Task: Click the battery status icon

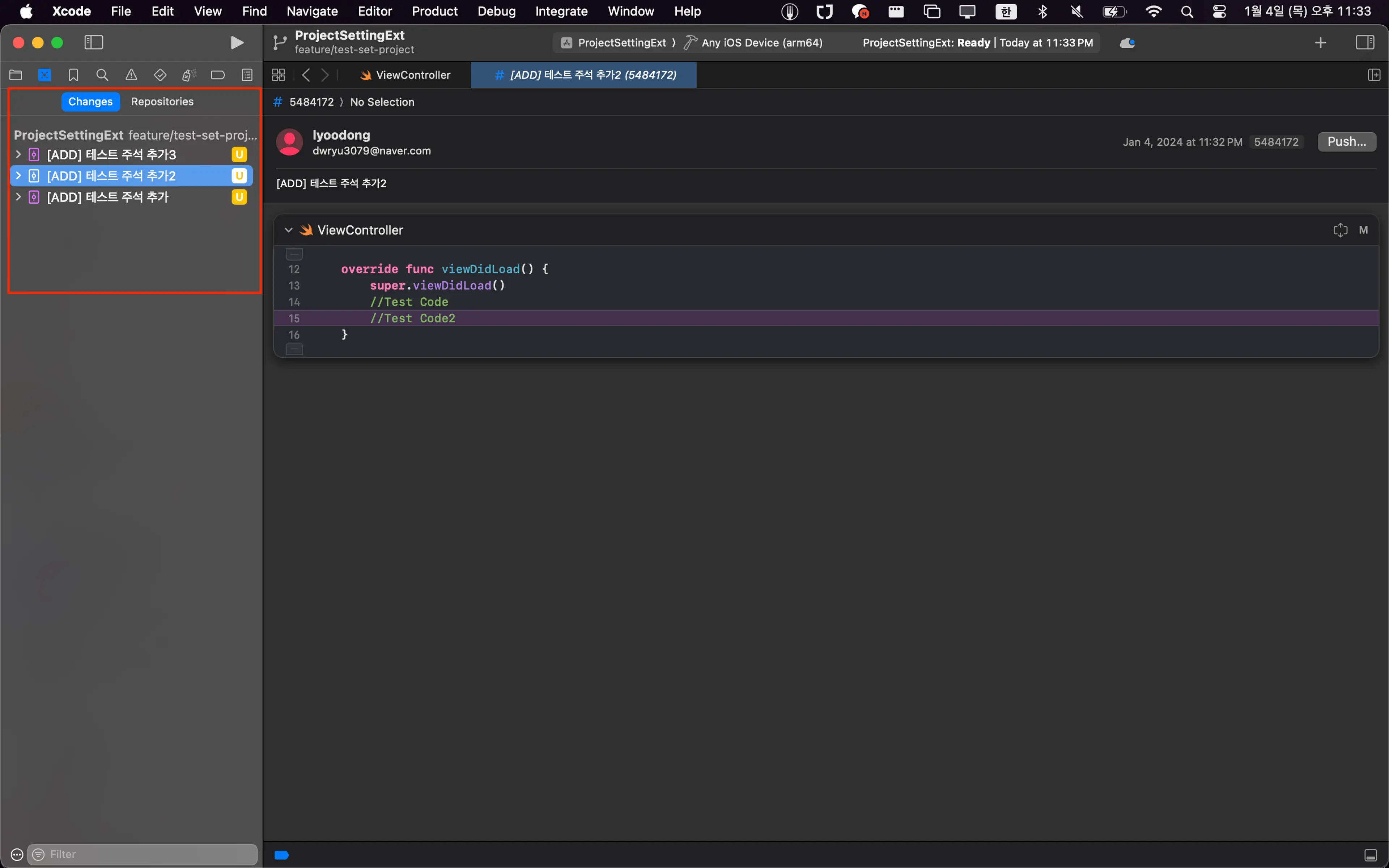Action: pyautogui.click(x=1114, y=12)
